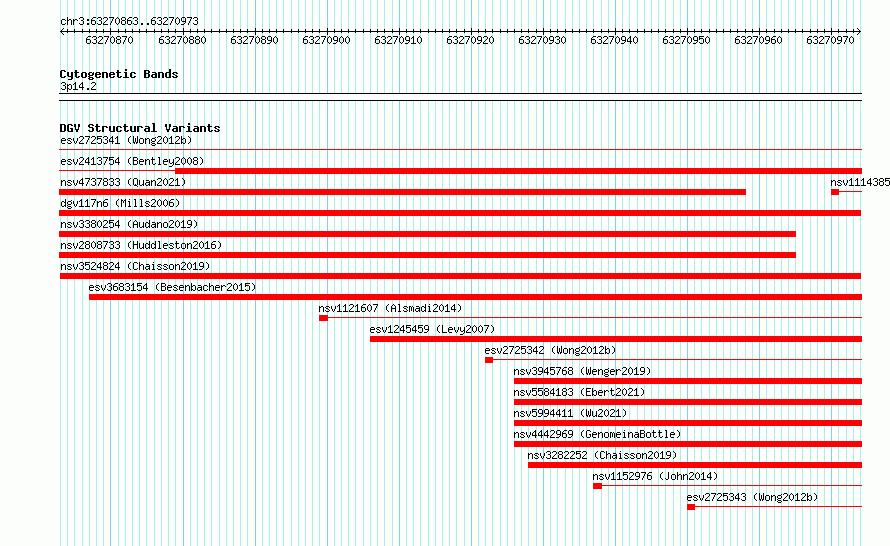Click the red bar under nsv3380254 (Audano2019)
Screen dimensions: 890x546
[x=427, y=234]
